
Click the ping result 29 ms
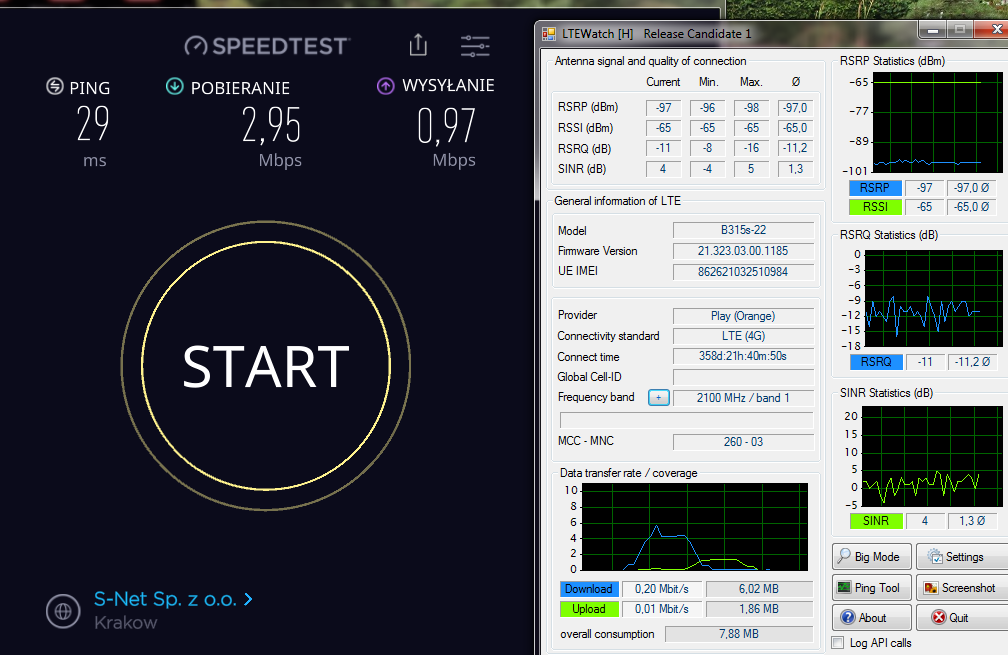(93, 124)
